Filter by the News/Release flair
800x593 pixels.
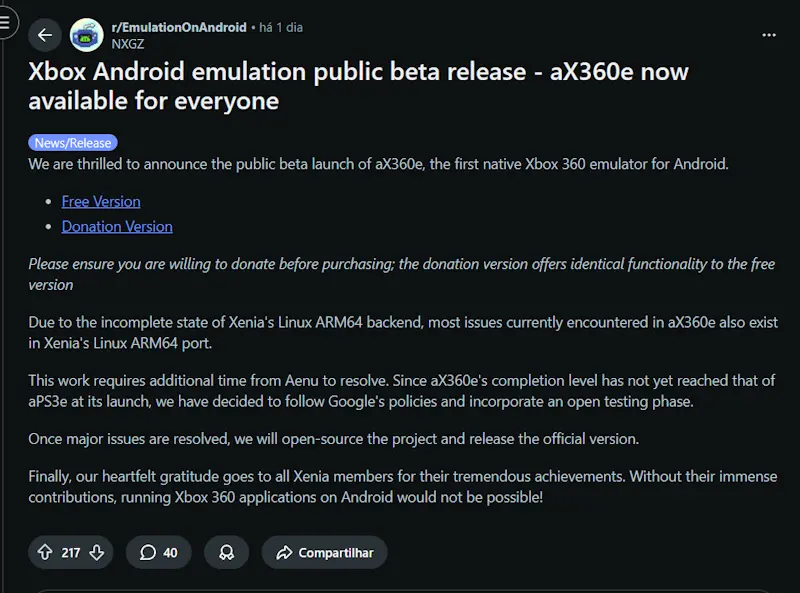pos(73,143)
